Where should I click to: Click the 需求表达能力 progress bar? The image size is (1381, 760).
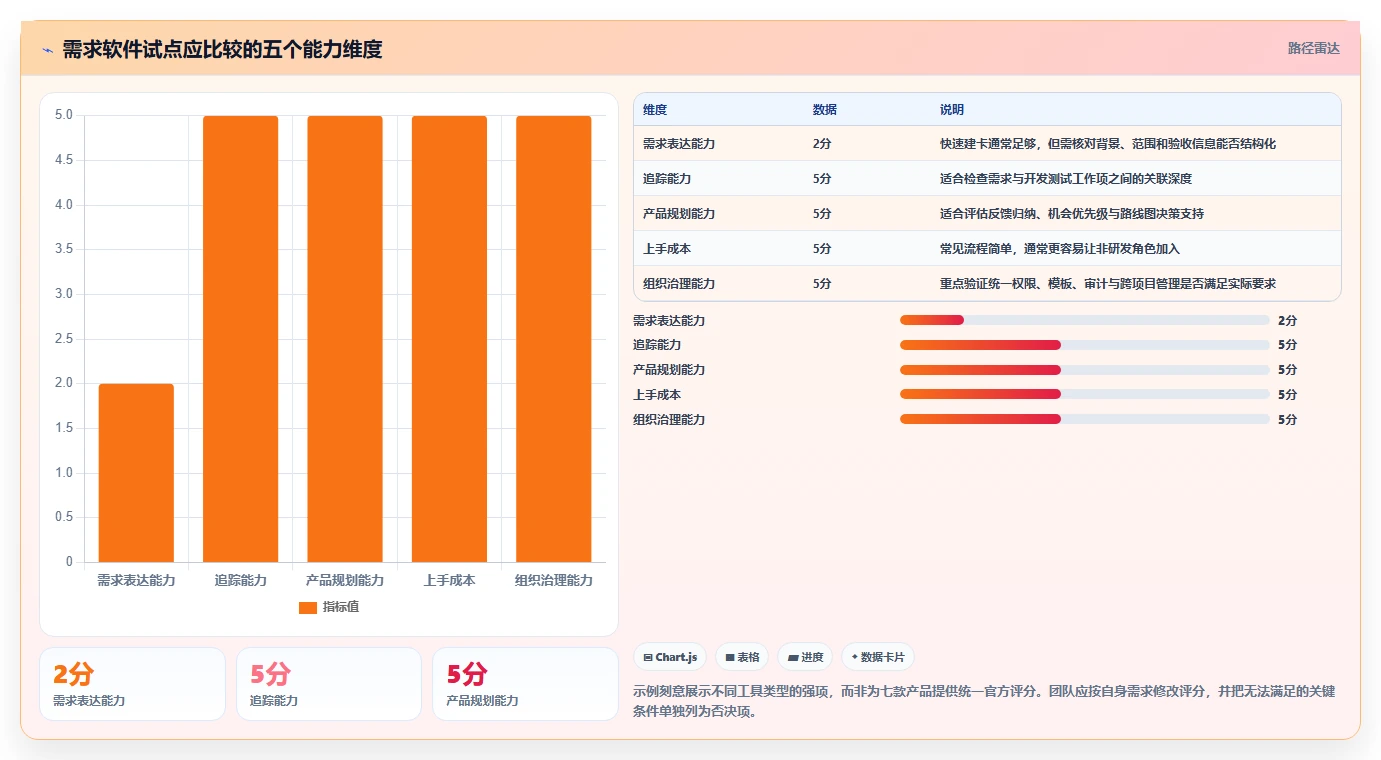(1084, 320)
